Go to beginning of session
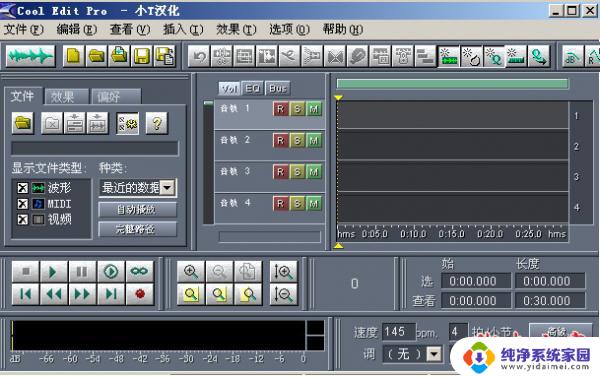Image resolution: width=600 pixels, height=377 pixels. tap(26, 294)
